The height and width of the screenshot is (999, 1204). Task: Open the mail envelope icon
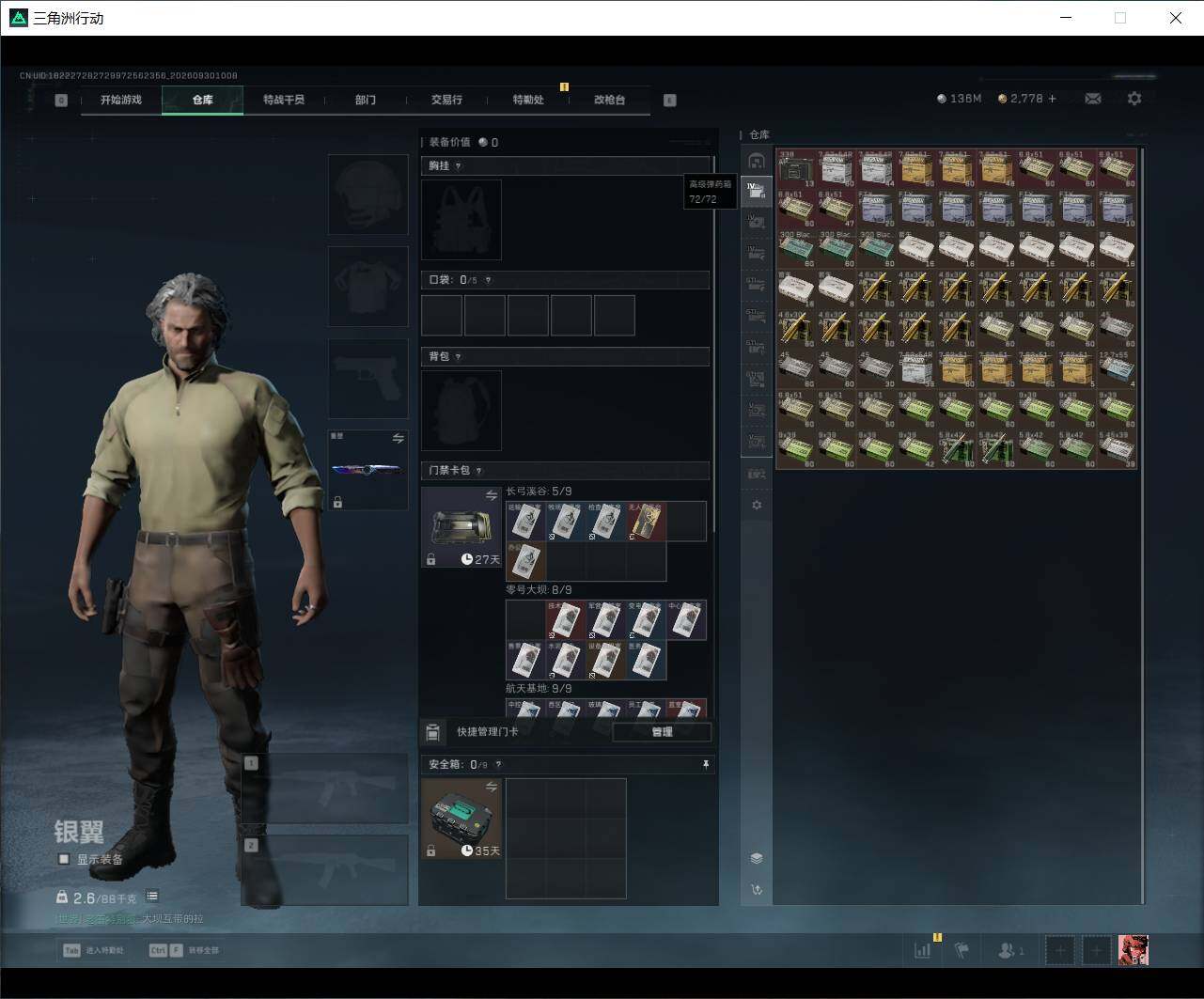(1092, 99)
